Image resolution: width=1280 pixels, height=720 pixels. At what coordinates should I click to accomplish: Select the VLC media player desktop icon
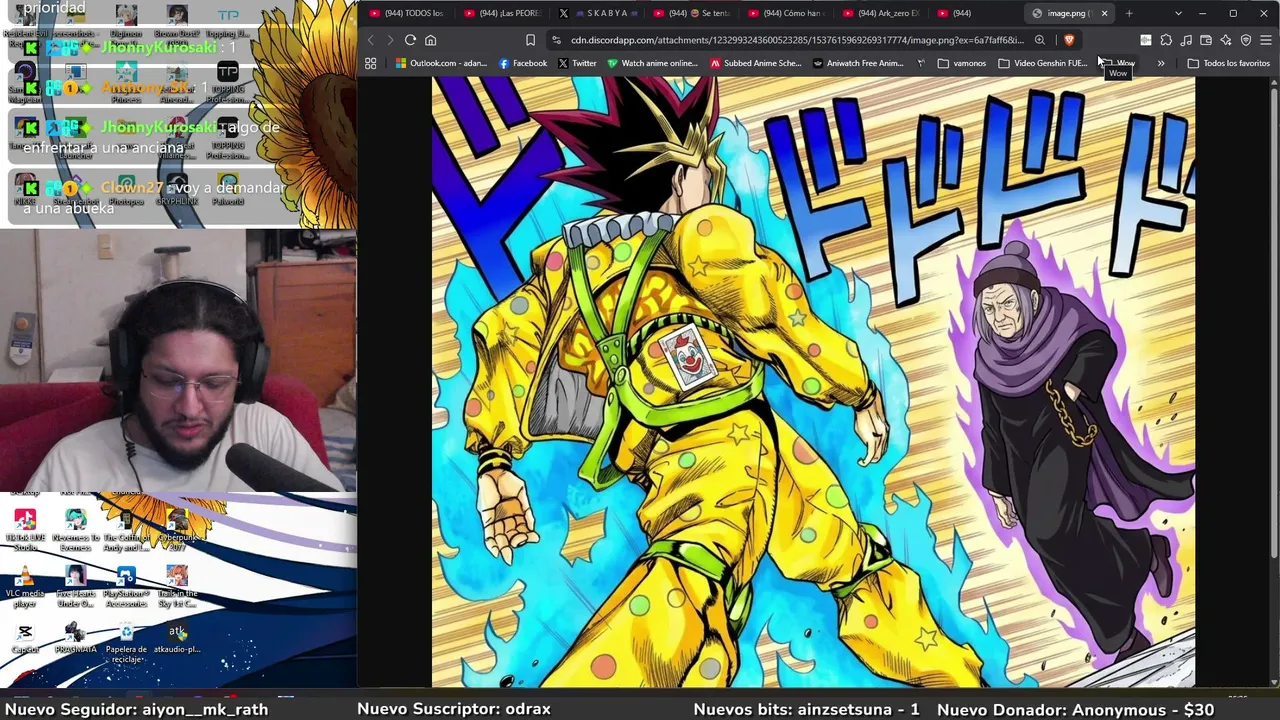pyautogui.click(x=25, y=587)
